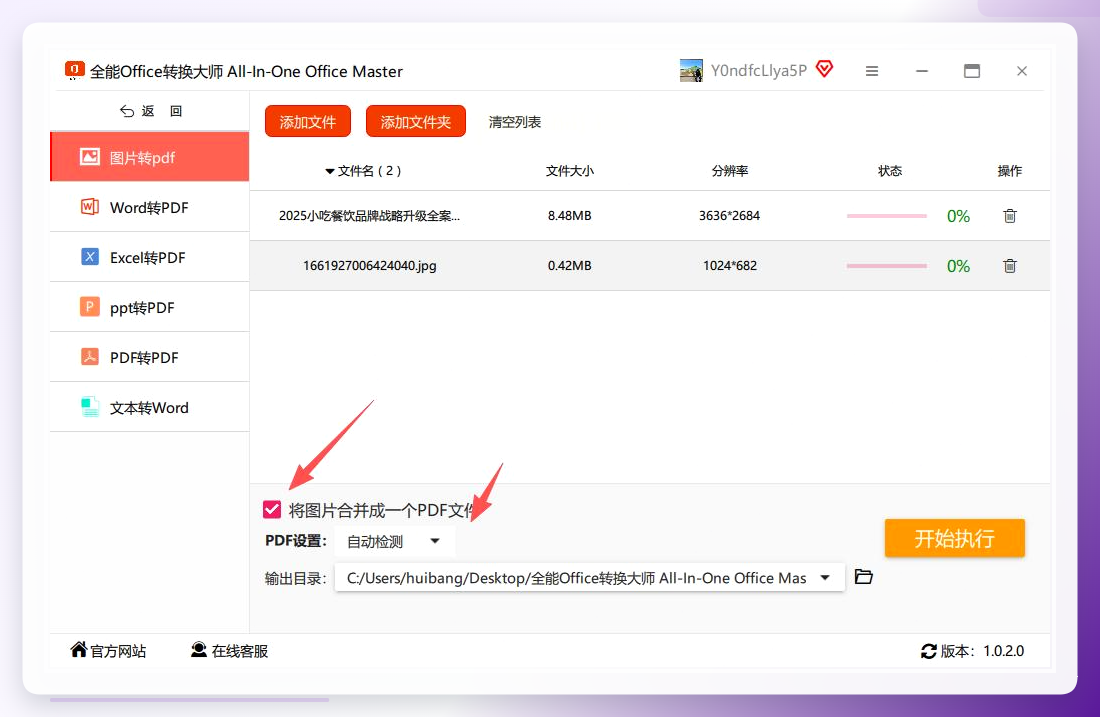1100x717 pixels.
Task: Open the user avatar picture
Action: pyautogui.click(x=691, y=70)
